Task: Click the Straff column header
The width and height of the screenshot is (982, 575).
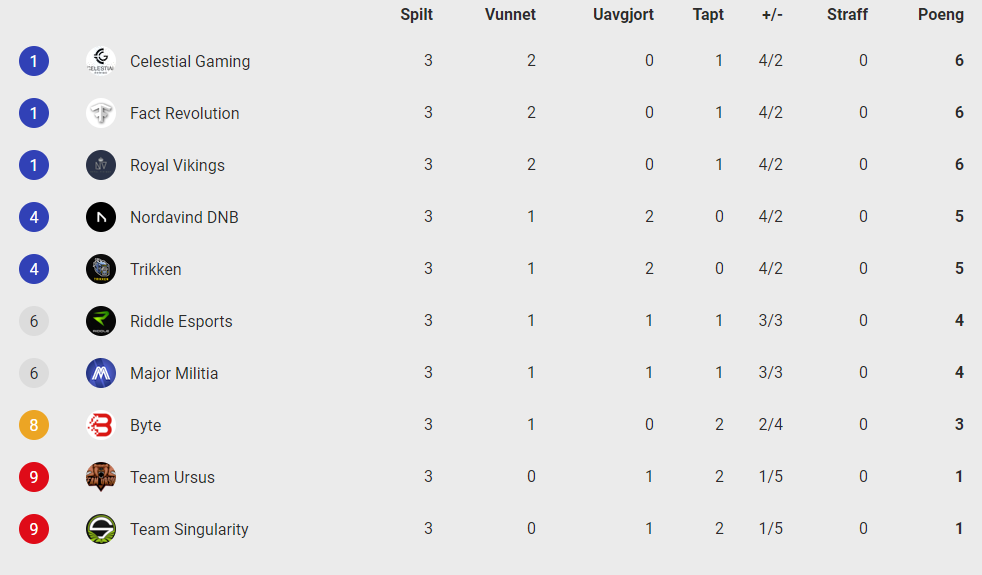Action: tap(847, 14)
